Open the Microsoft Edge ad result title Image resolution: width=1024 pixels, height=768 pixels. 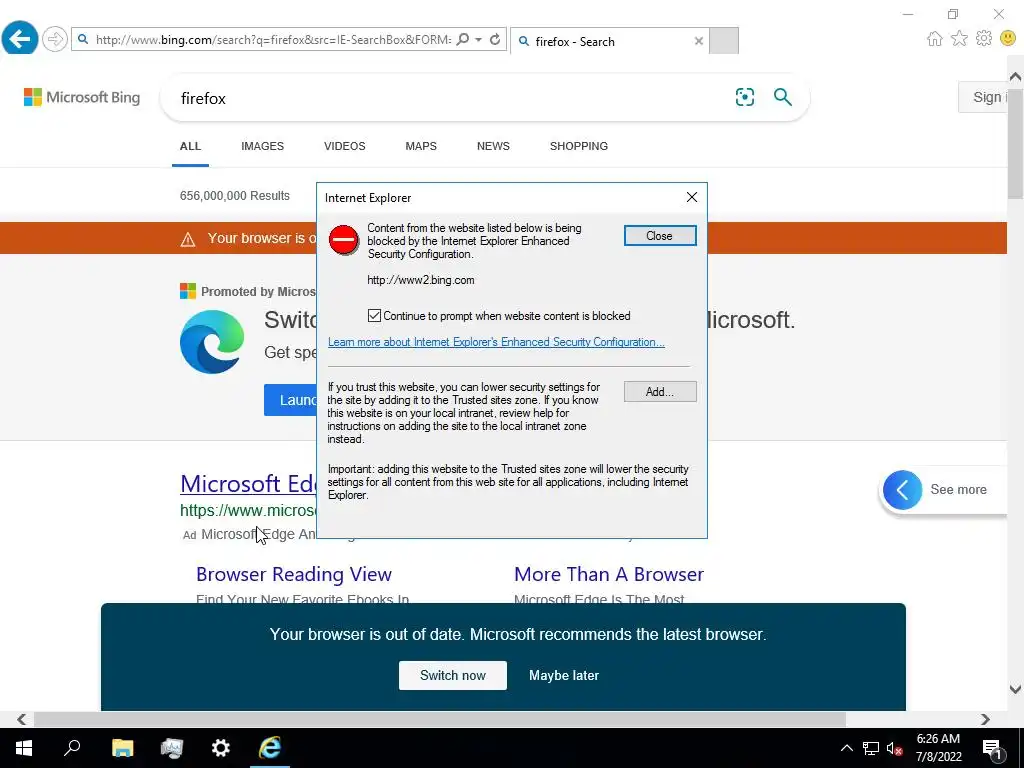(248, 484)
